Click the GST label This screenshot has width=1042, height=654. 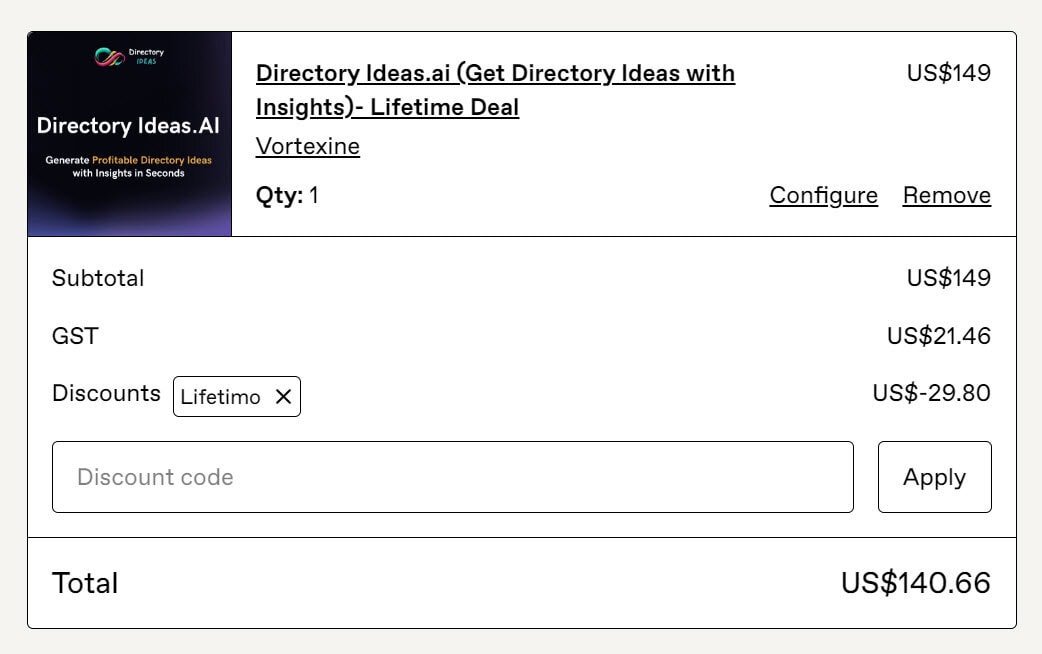tap(75, 336)
